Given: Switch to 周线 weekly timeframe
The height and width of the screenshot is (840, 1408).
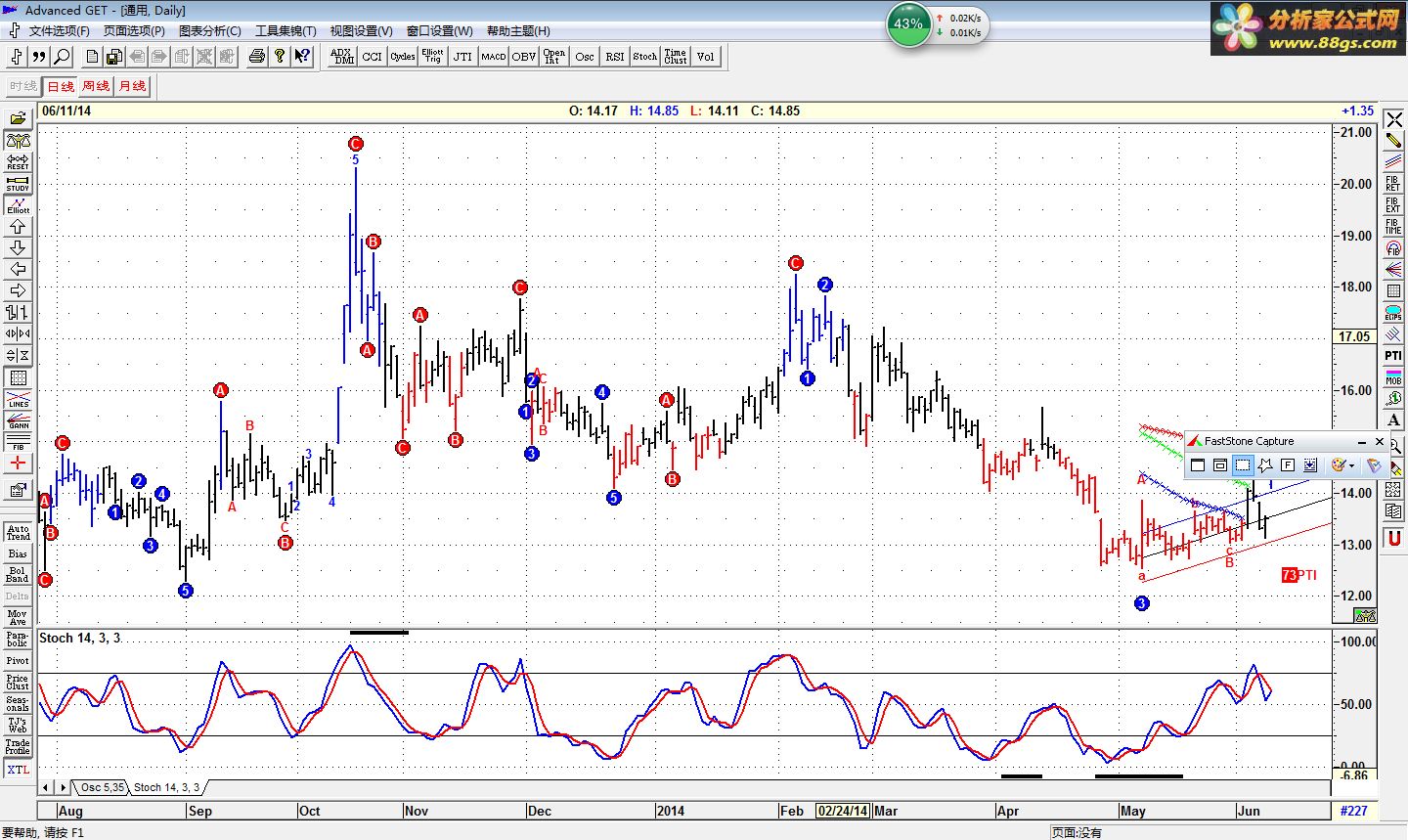Looking at the screenshot, I should tap(96, 86).
